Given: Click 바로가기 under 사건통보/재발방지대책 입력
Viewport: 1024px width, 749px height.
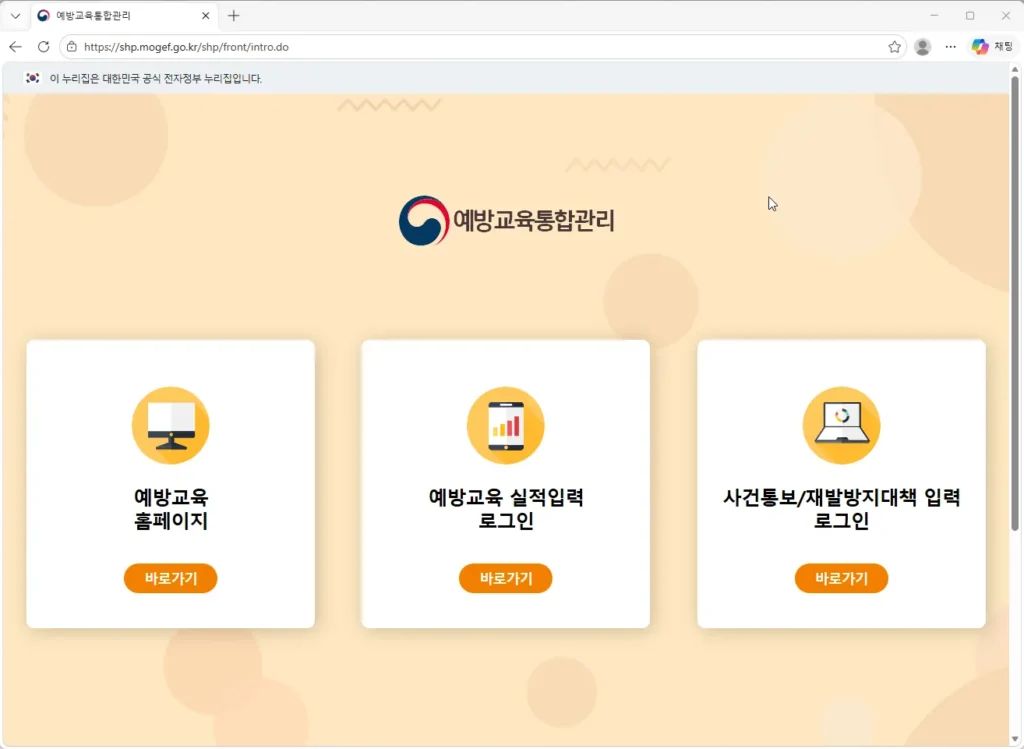Looking at the screenshot, I should pyautogui.click(x=841, y=578).
